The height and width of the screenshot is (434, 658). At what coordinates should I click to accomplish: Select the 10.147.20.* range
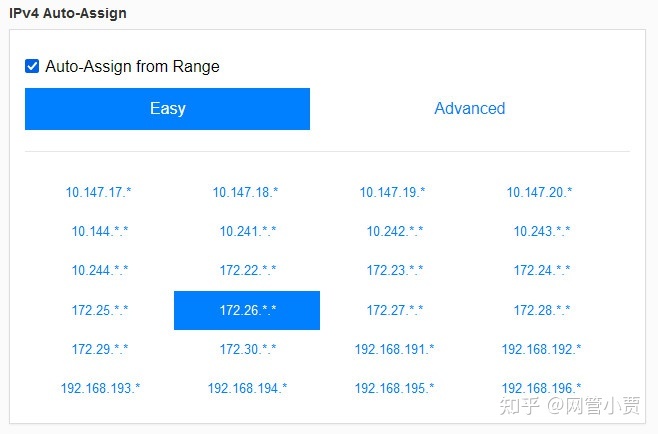pyautogui.click(x=540, y=192)
